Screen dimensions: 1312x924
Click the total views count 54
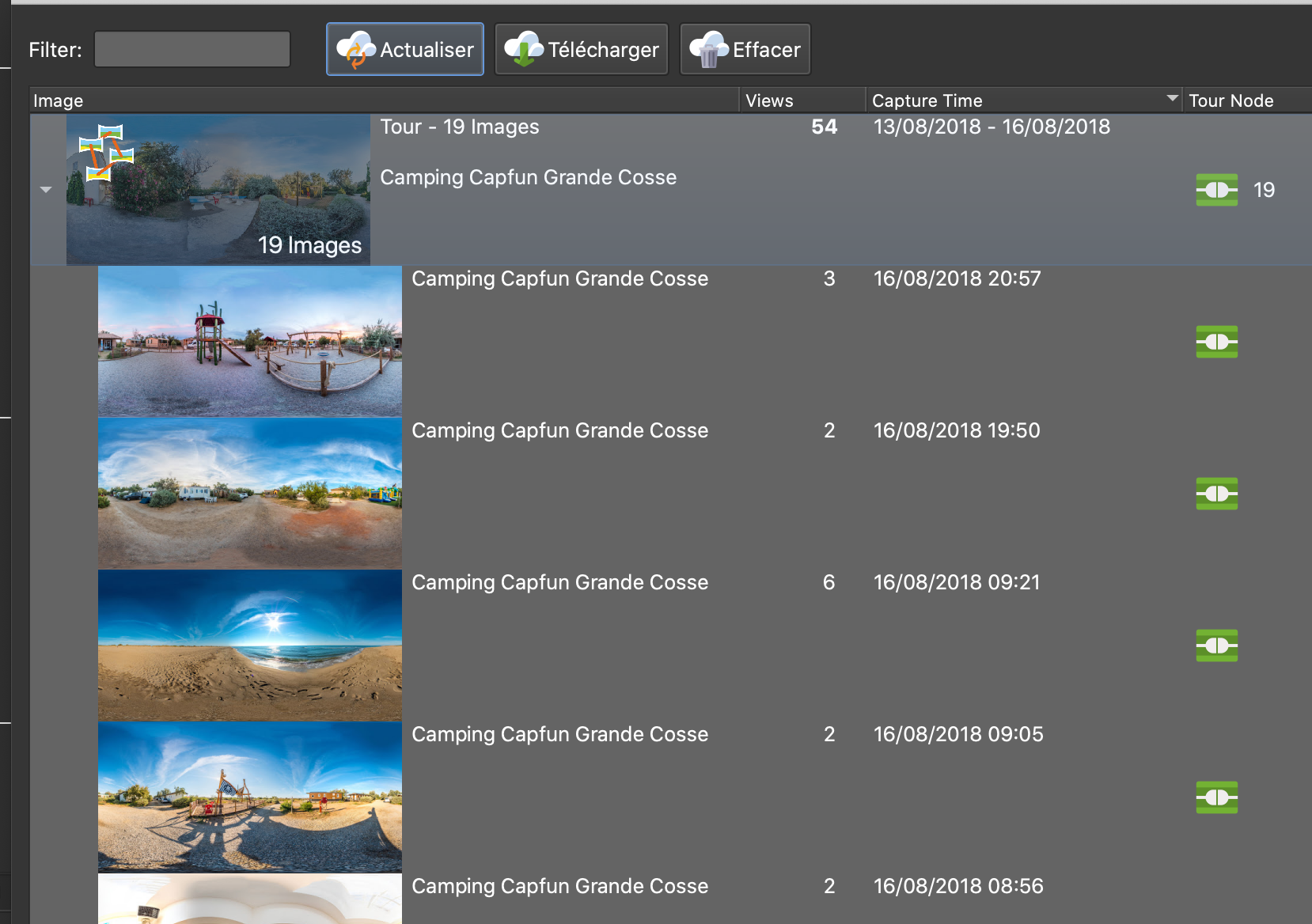pyautogui.click(x=825, y=127)
